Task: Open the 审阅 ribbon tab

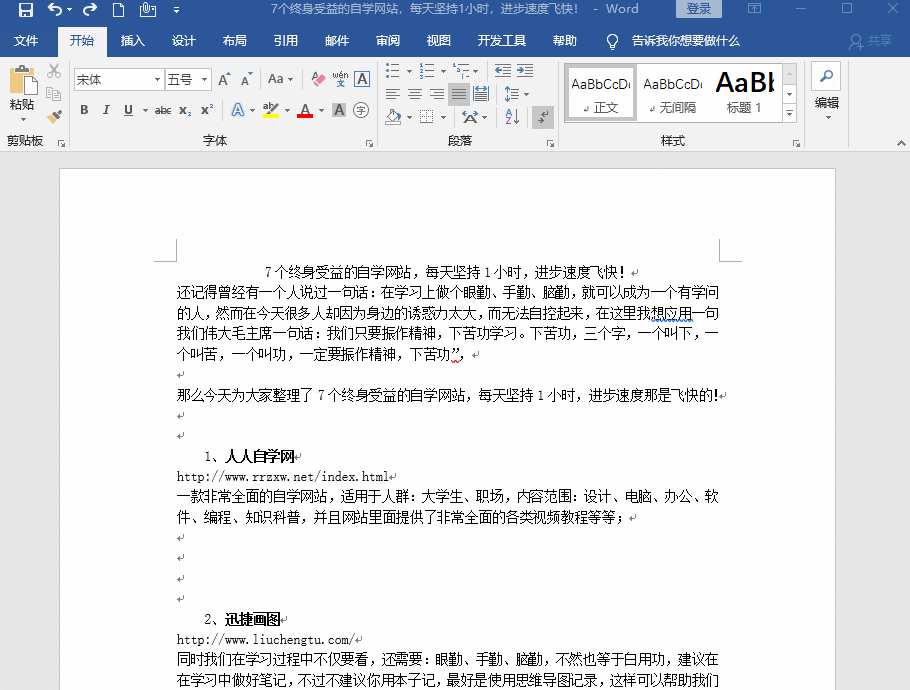Action: click(x=386, y=41)
